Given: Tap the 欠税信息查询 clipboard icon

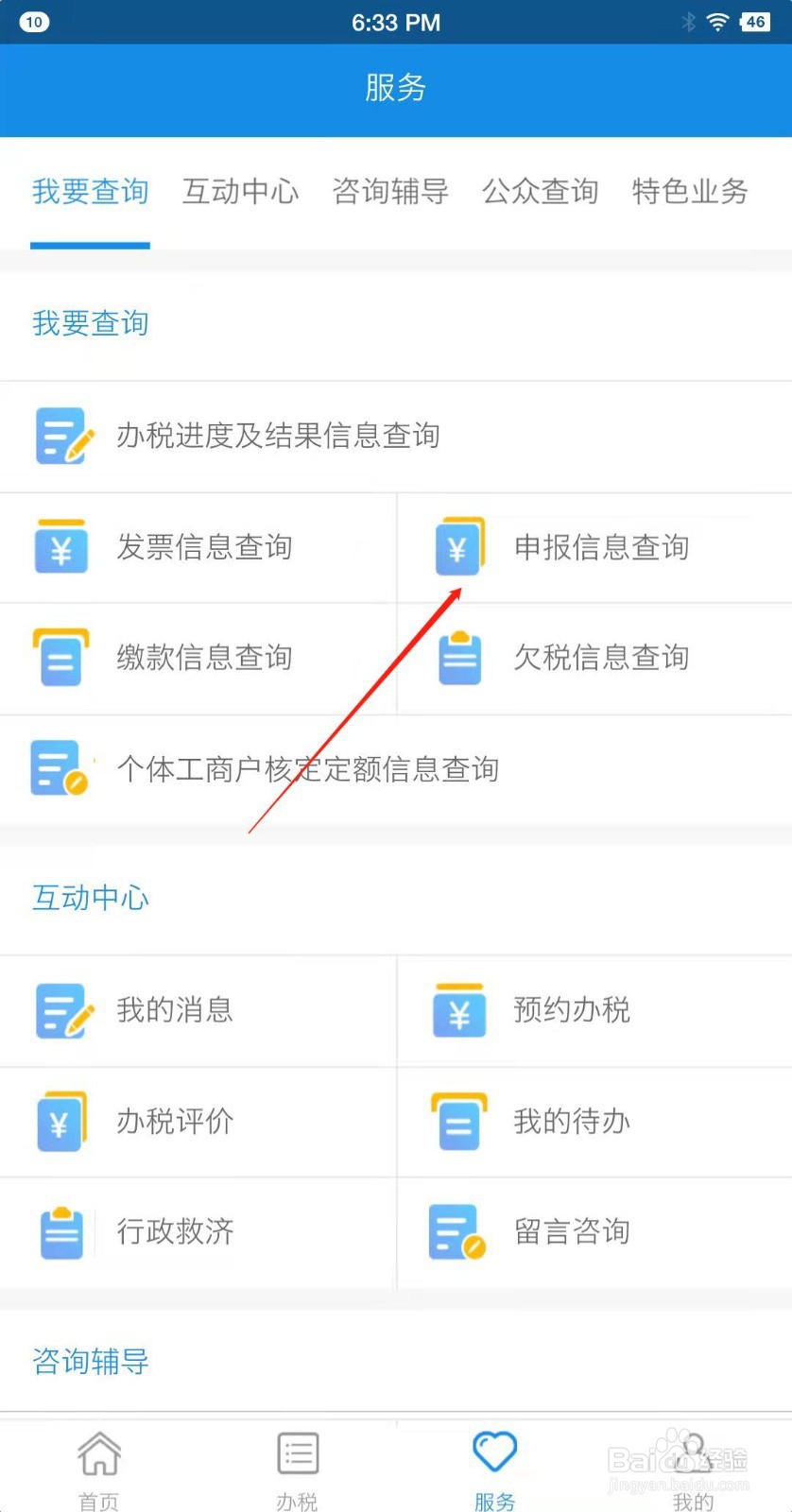Looking at the screenshot, I should click(x=460, y=657).
